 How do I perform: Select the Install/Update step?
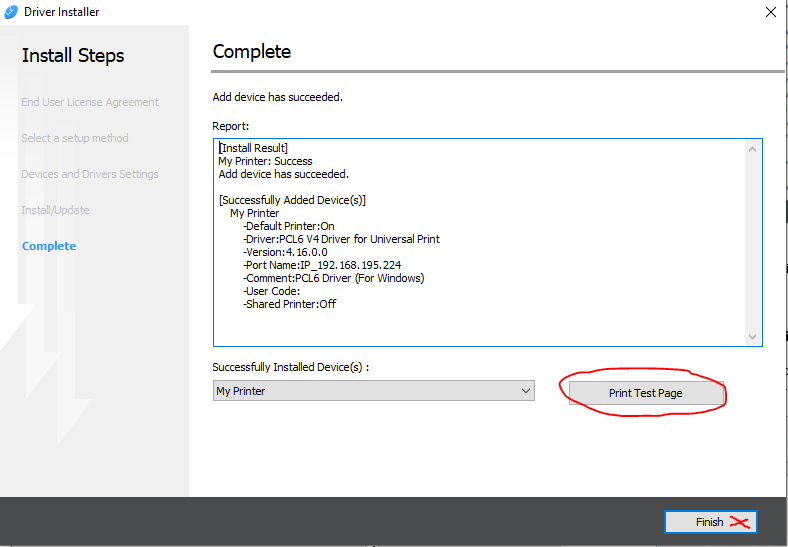point(55,210)
